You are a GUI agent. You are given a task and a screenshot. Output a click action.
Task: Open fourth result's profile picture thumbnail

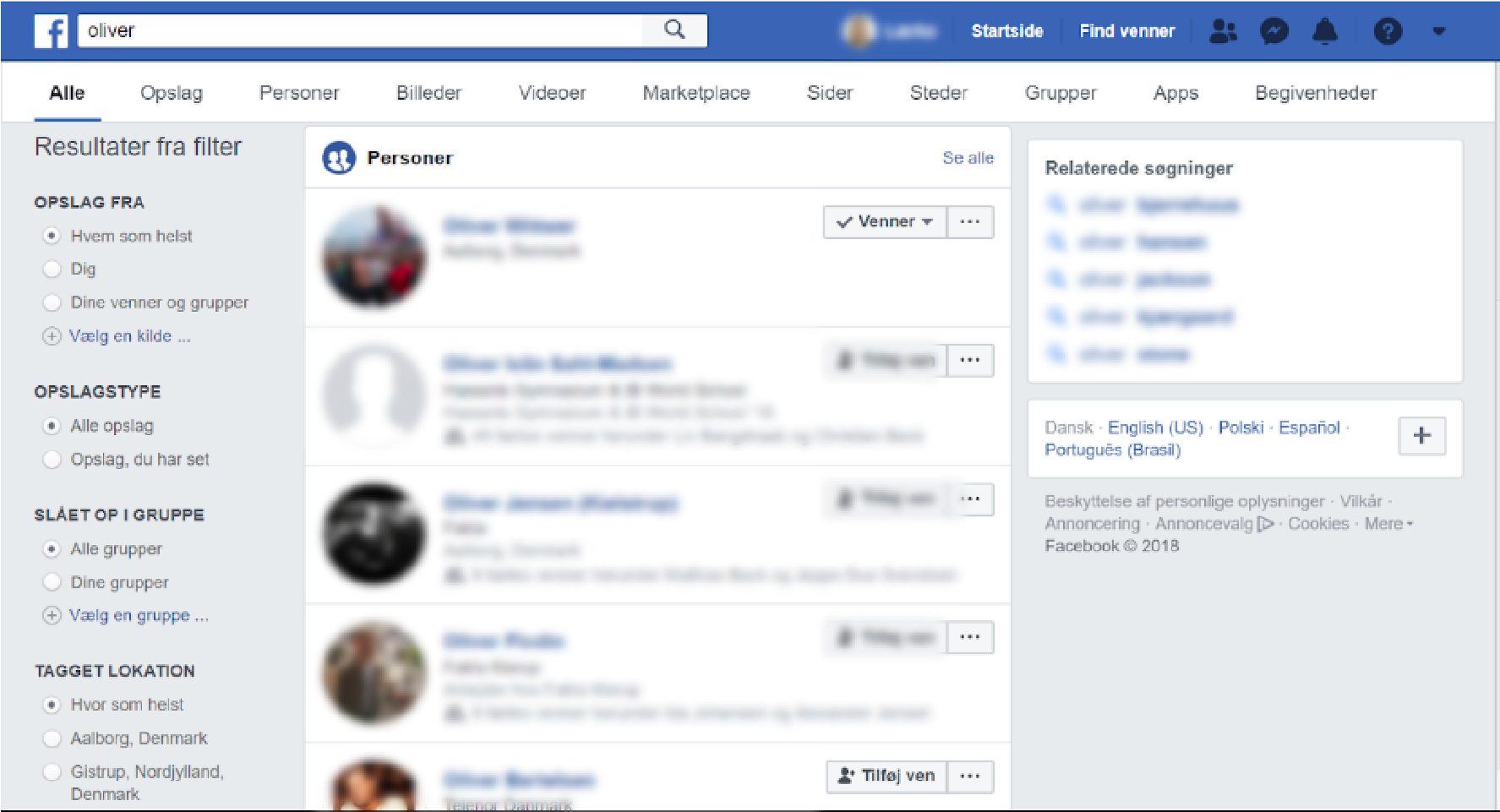374,673
